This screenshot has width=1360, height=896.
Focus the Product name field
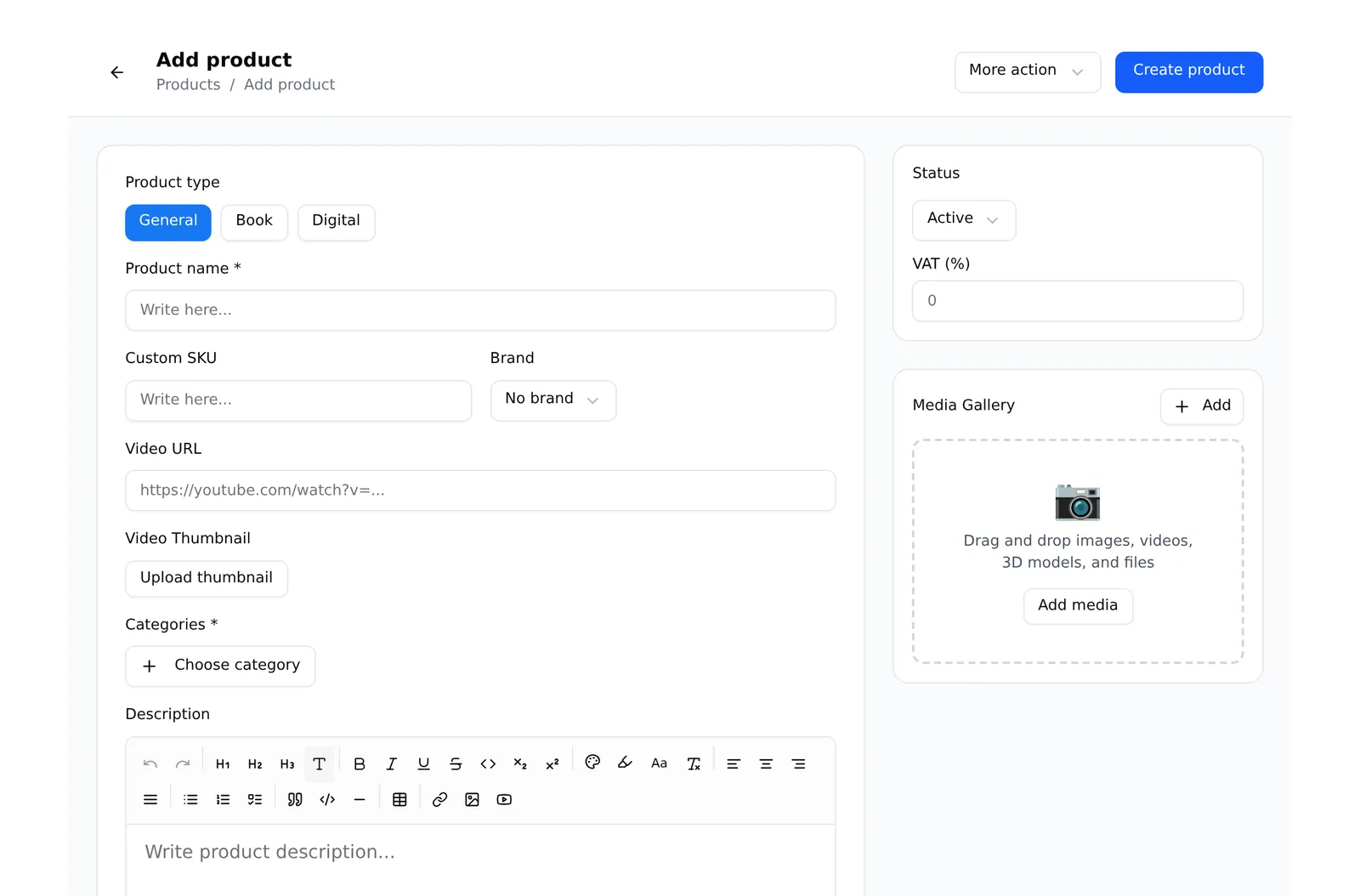pos(480,310)
